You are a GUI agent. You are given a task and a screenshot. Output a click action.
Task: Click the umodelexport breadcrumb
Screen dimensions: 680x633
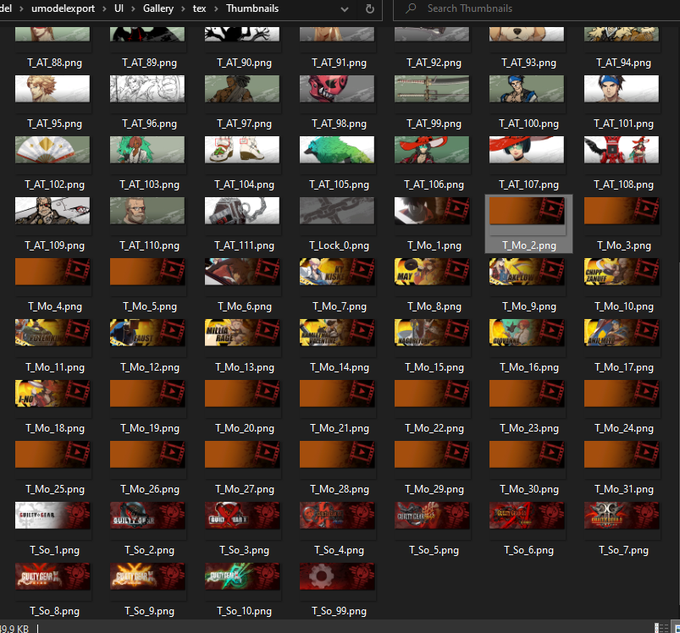pos(63,8)
